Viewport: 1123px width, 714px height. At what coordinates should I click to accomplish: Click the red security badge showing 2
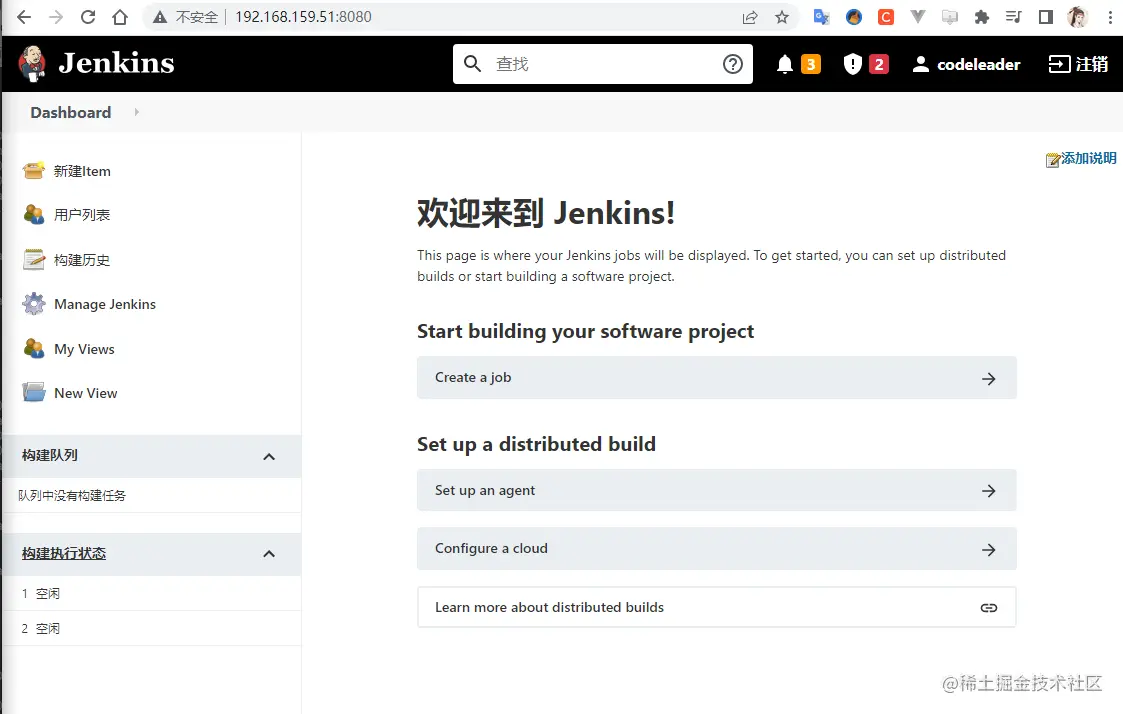click(879, 64)
